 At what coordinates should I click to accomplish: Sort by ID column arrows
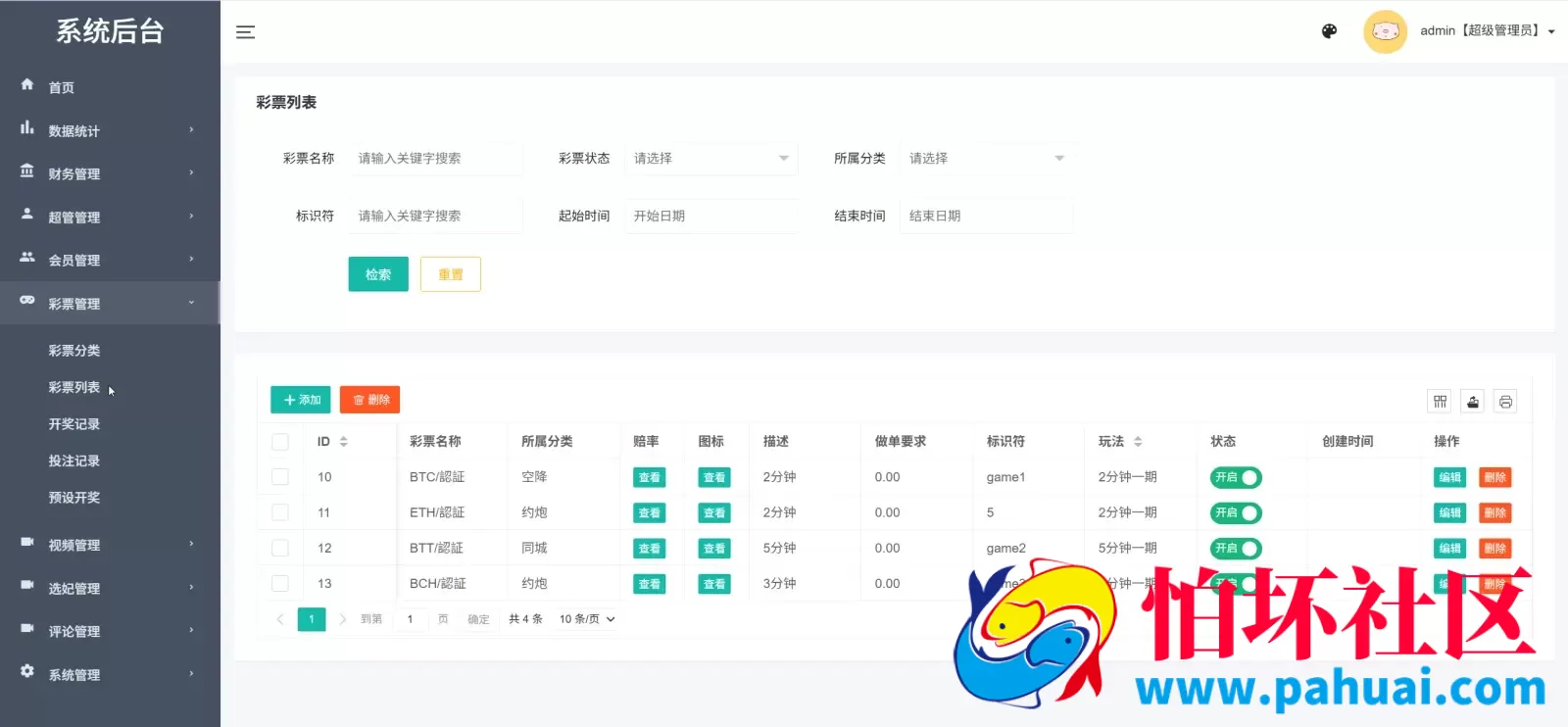(x=344, y=442)
